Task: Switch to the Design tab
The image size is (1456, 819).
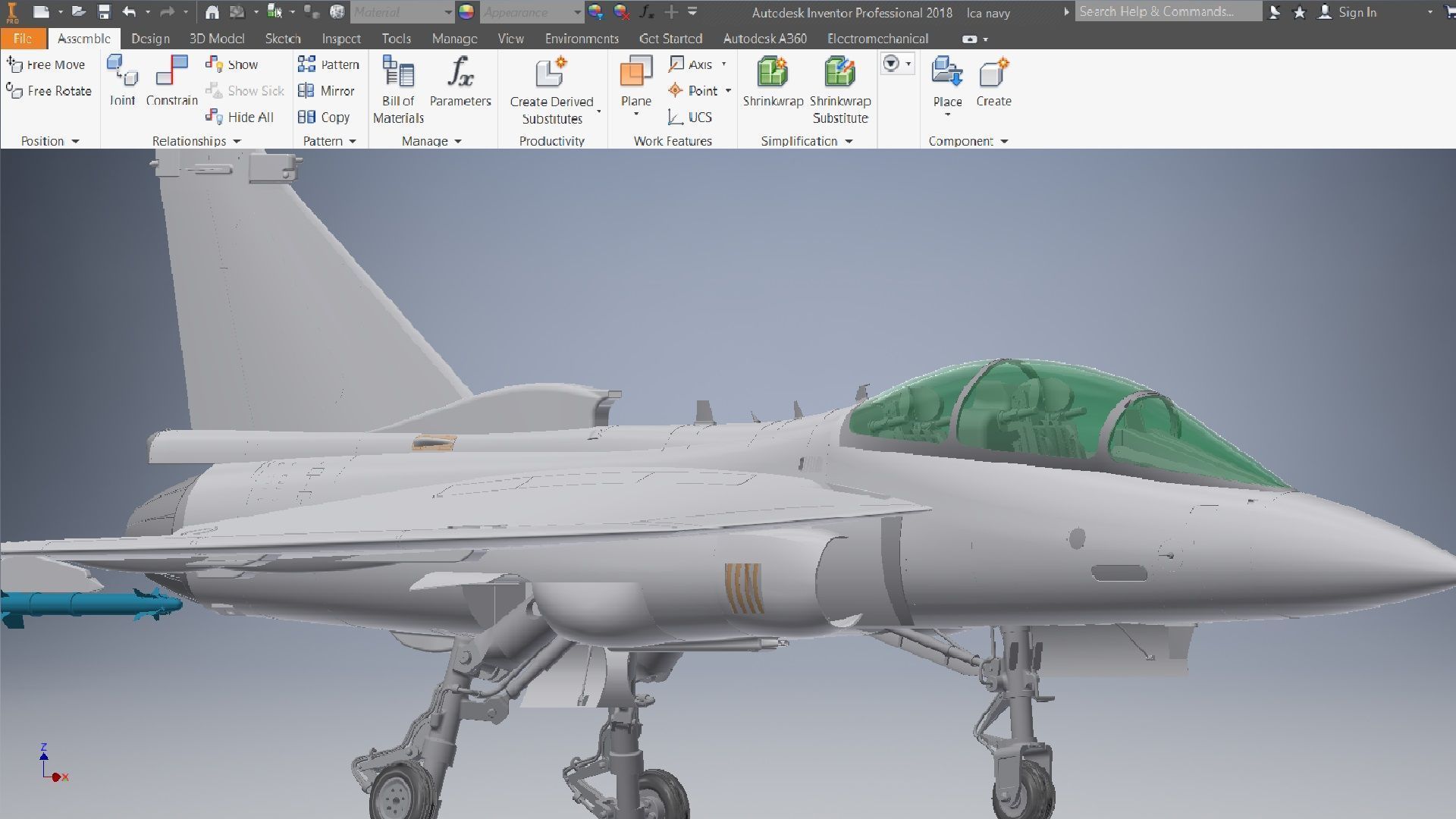Action: [x=150, y=39]
